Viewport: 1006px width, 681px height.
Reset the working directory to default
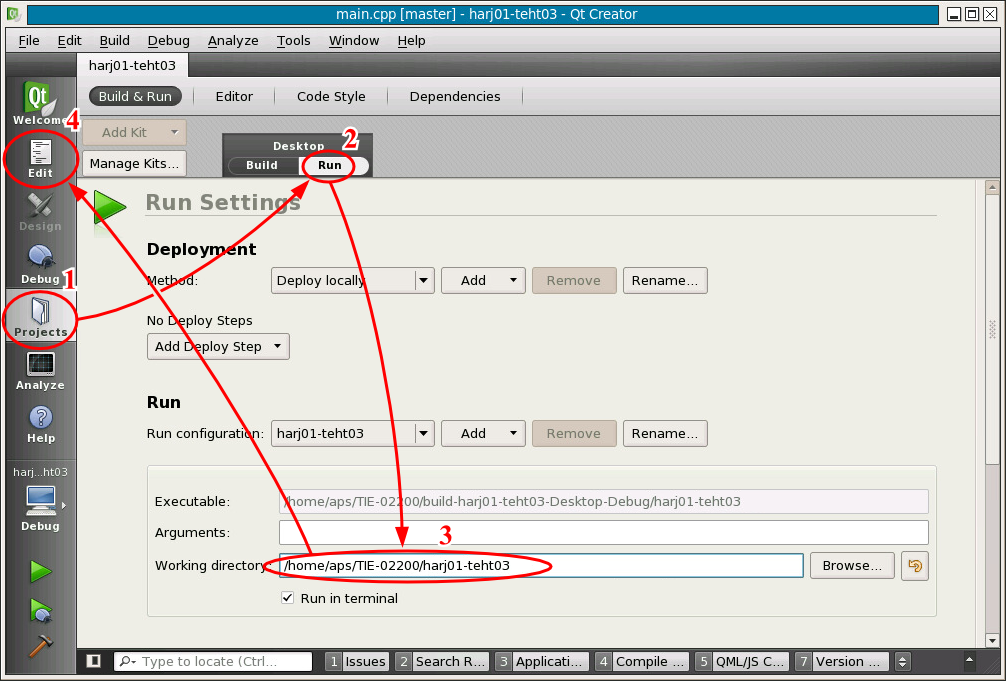click(914, 566)
